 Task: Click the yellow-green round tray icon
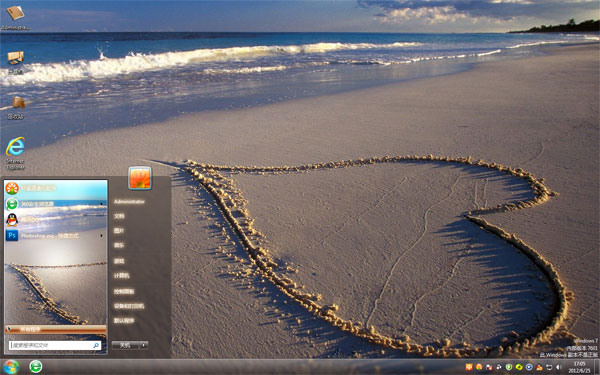coord(519,367)
